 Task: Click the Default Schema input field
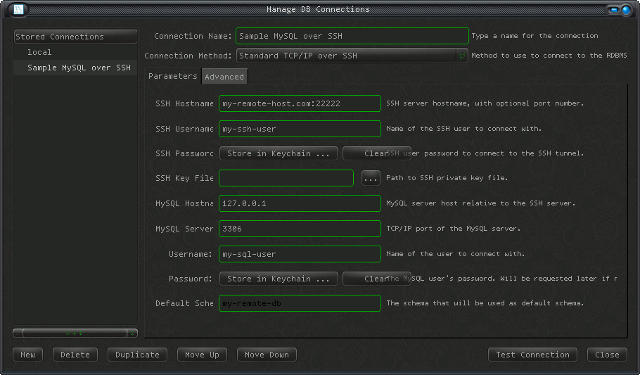coord(300,303)
